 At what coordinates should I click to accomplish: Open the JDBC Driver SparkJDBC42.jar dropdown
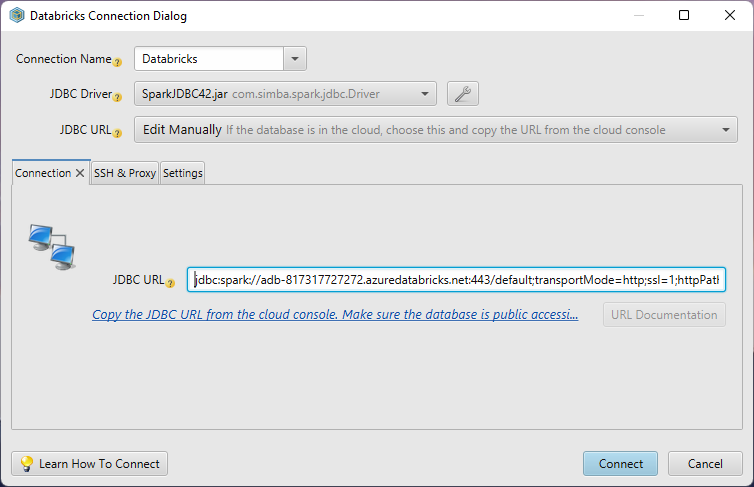pyautogui.click(x=285, y=94)
